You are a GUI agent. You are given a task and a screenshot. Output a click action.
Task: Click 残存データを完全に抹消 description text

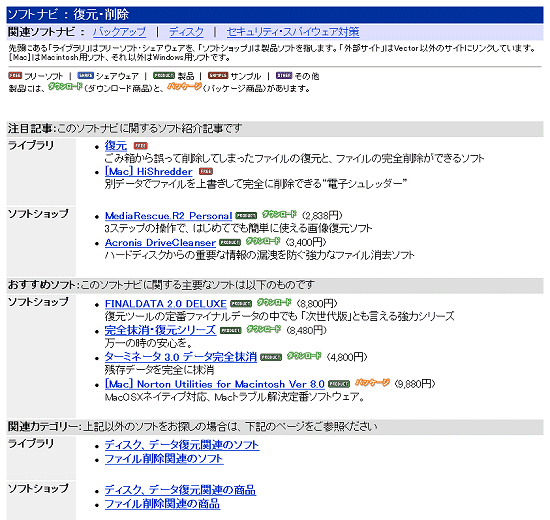pyautogui.click(x=159, y=370)
